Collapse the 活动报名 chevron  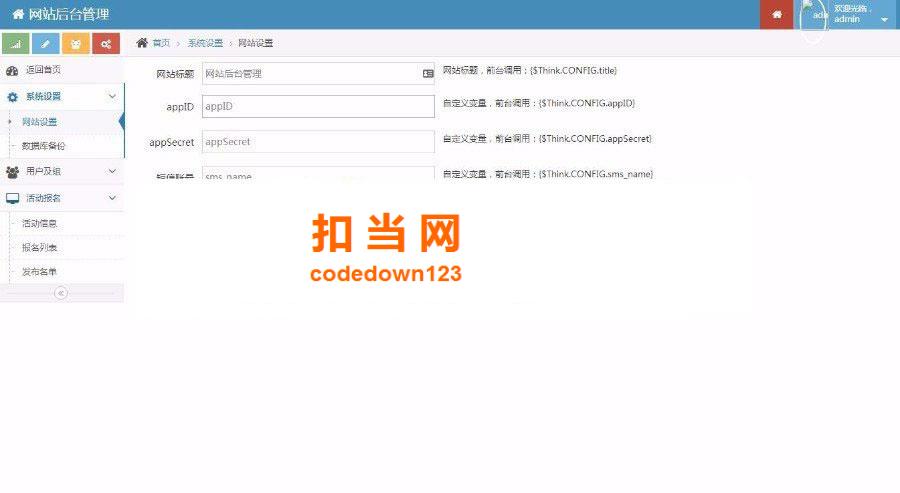coord(112,198)
